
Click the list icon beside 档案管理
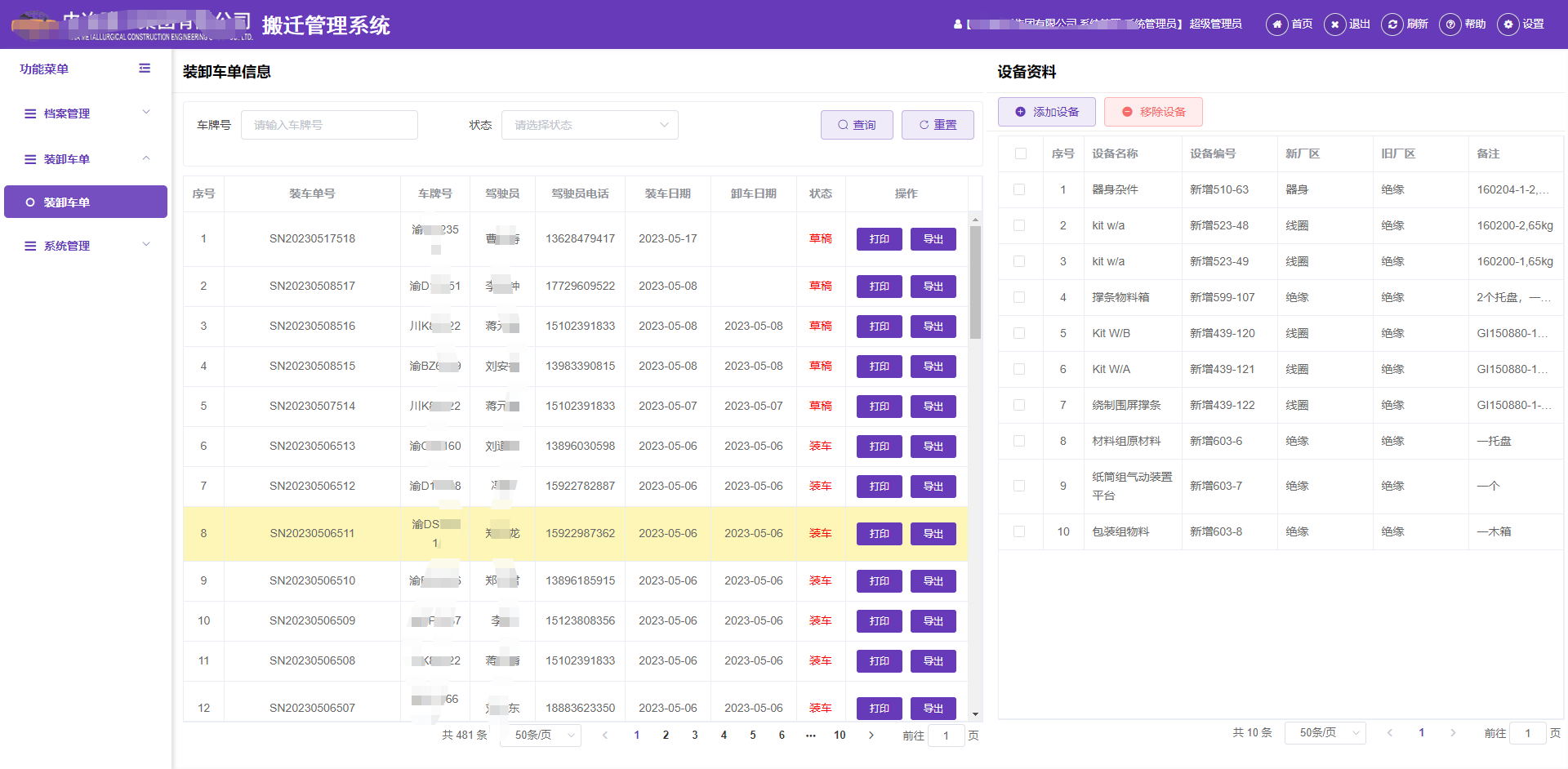point(30,113)
